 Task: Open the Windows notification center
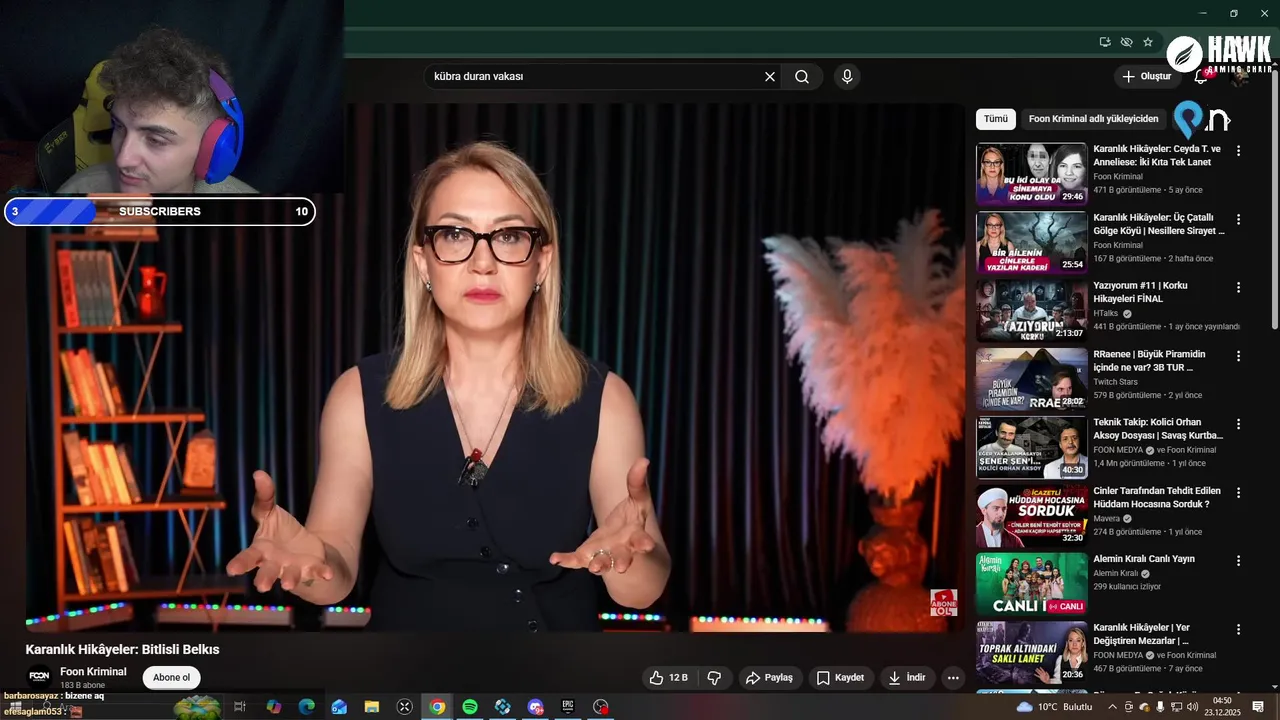click(1258, 707)
